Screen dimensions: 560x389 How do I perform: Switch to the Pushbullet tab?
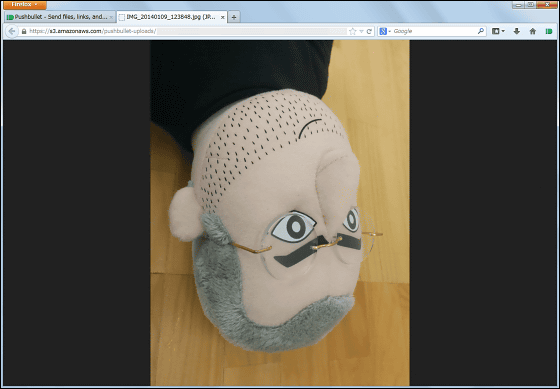click(60, 17)
